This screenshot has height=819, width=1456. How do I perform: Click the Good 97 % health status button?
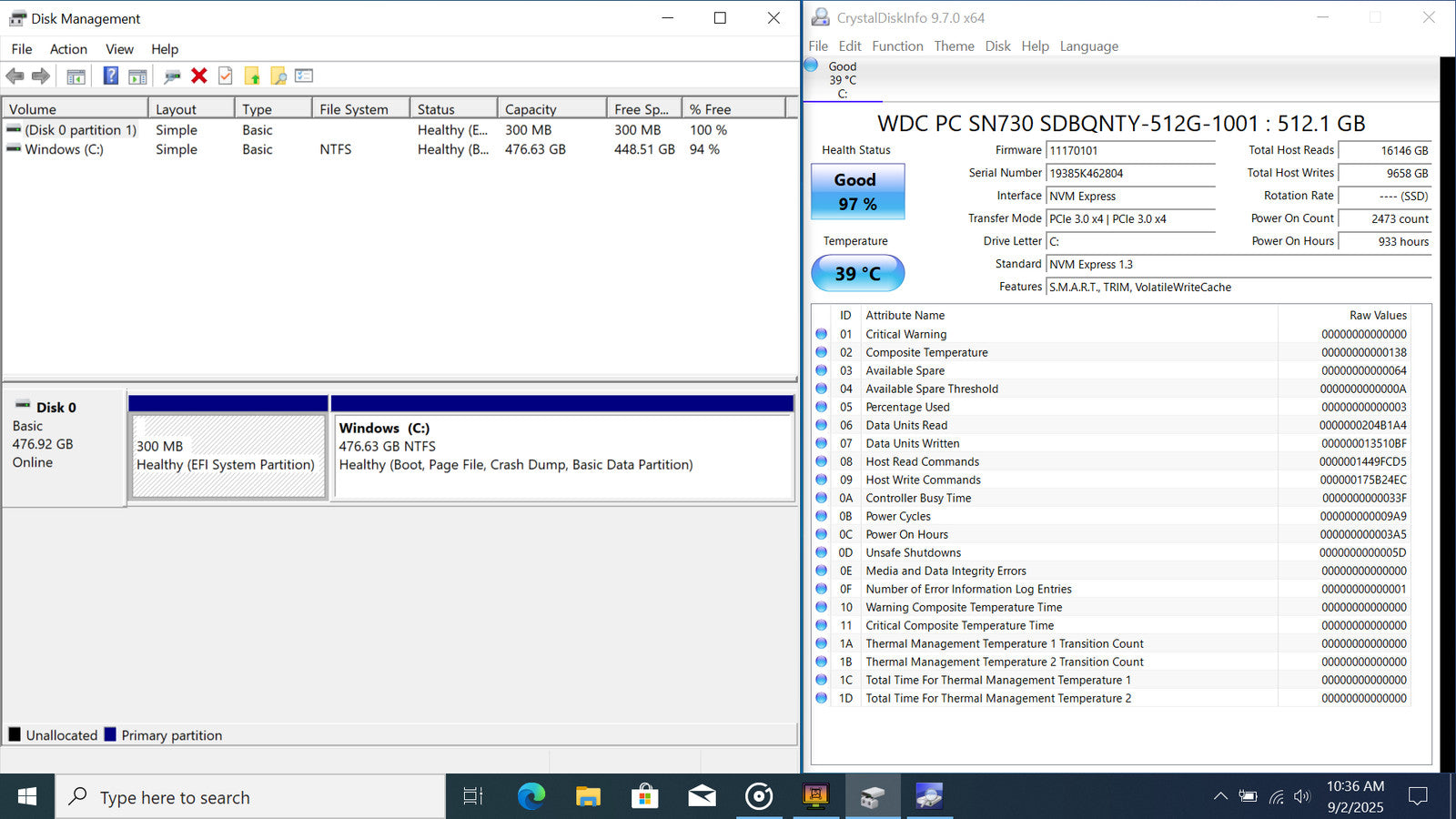pyautogui.click(x=857, y=192)
